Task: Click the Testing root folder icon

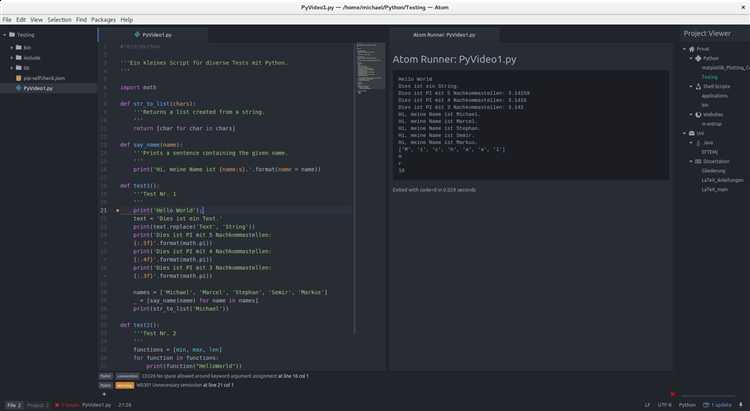Action: click(12, 35)
